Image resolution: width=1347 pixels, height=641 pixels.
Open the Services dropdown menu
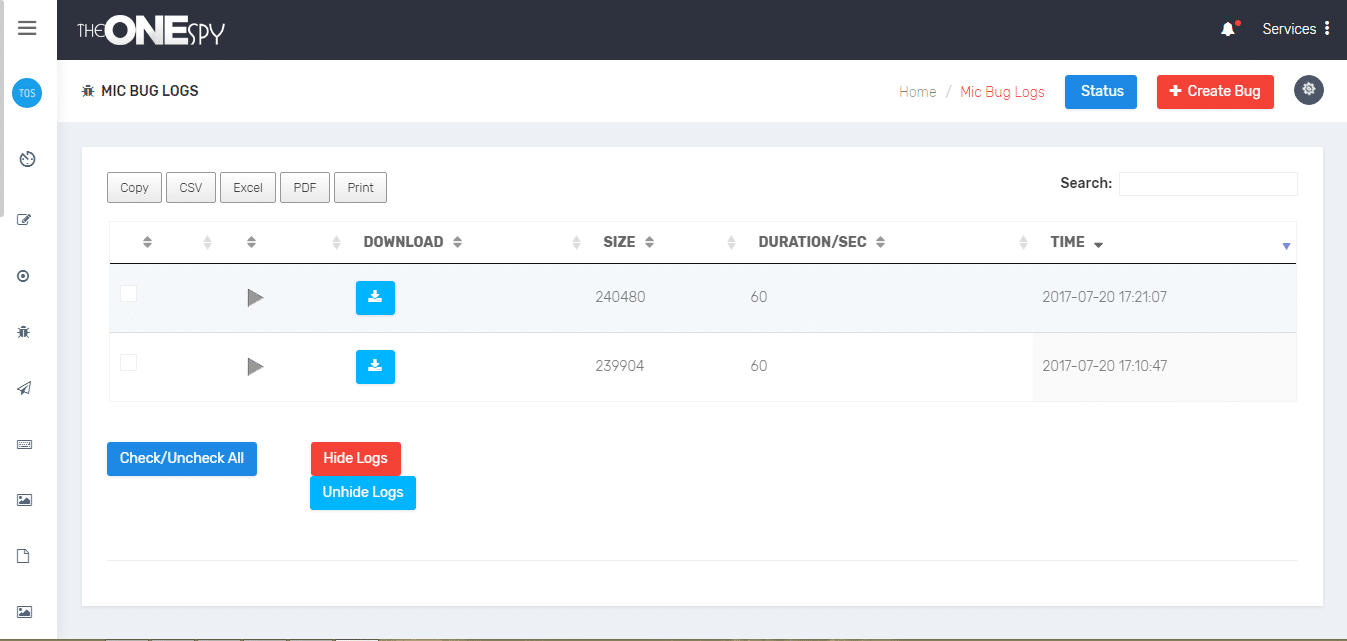coord(1295,29)
